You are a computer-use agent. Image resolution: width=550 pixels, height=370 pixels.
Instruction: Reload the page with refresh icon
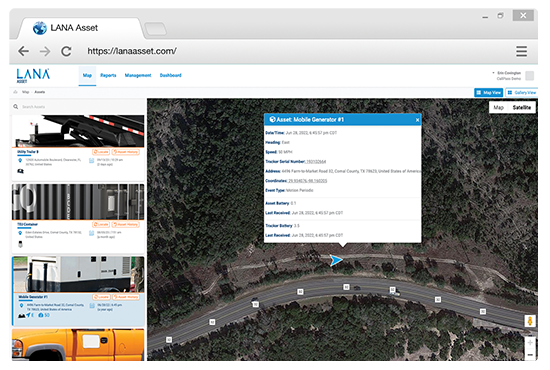(x=66, y=51)
